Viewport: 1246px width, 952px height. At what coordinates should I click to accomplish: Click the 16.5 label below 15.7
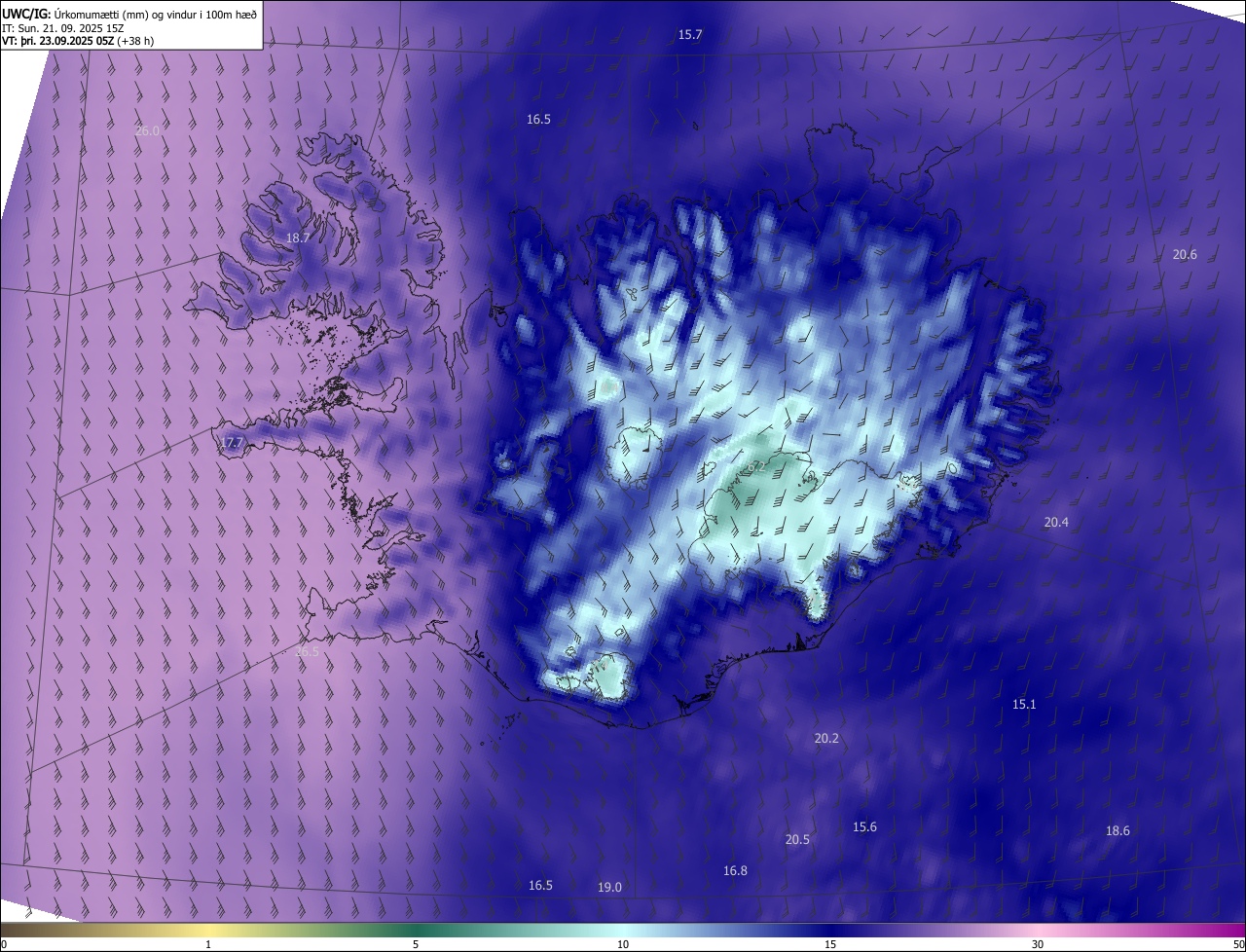pyautogui.click(x=539, y=119)
